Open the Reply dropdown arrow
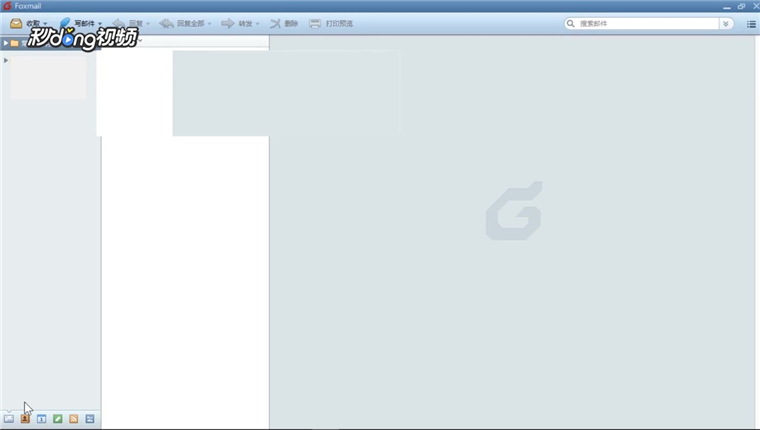The height and width of the screenshot is (430, 760). pyautogui.click(x=148, y=24)
